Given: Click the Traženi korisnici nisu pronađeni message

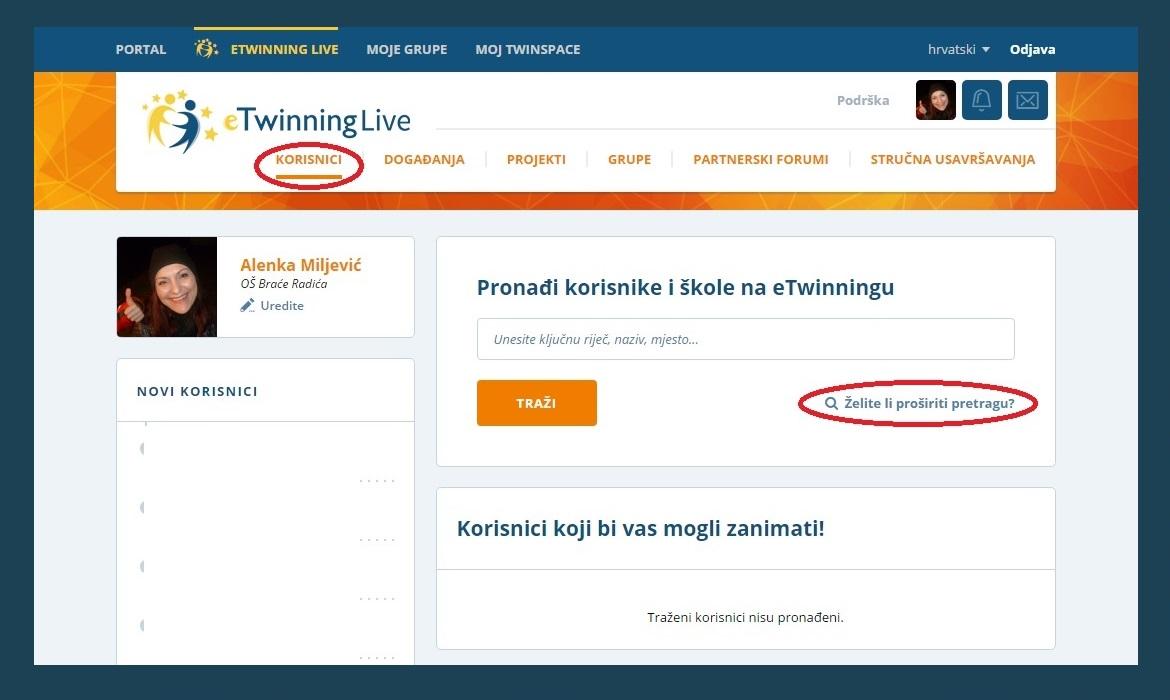Looking at the screenshot, I should pos(745,617).
